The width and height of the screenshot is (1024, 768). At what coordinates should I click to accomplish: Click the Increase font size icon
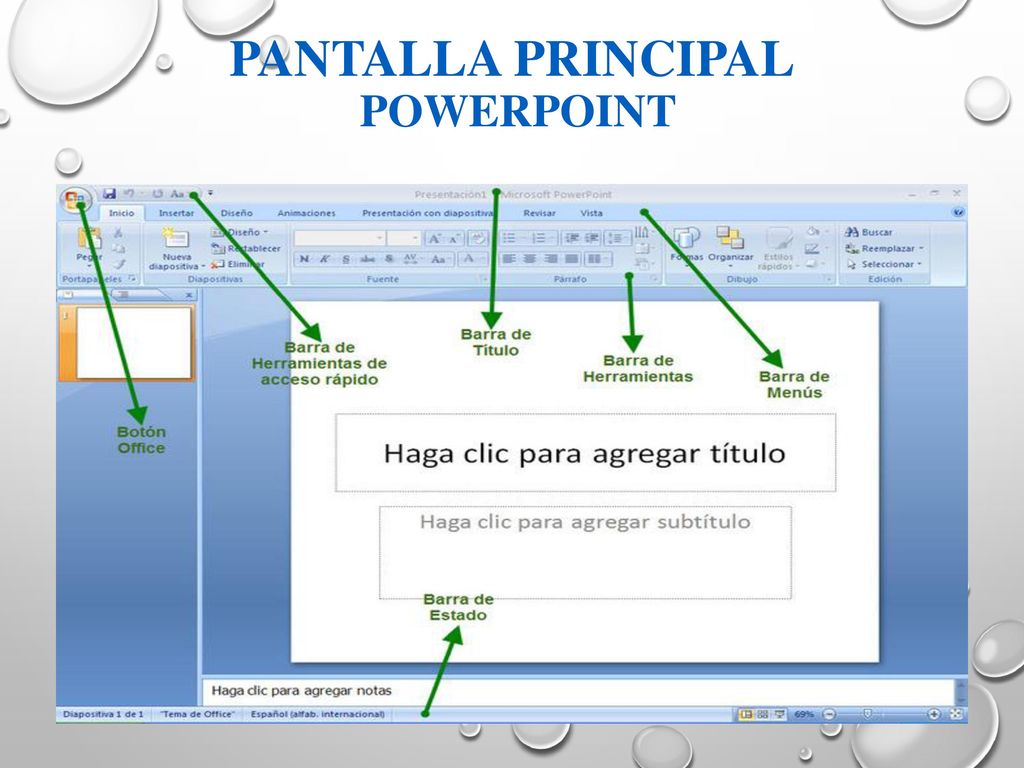(434, 238)
